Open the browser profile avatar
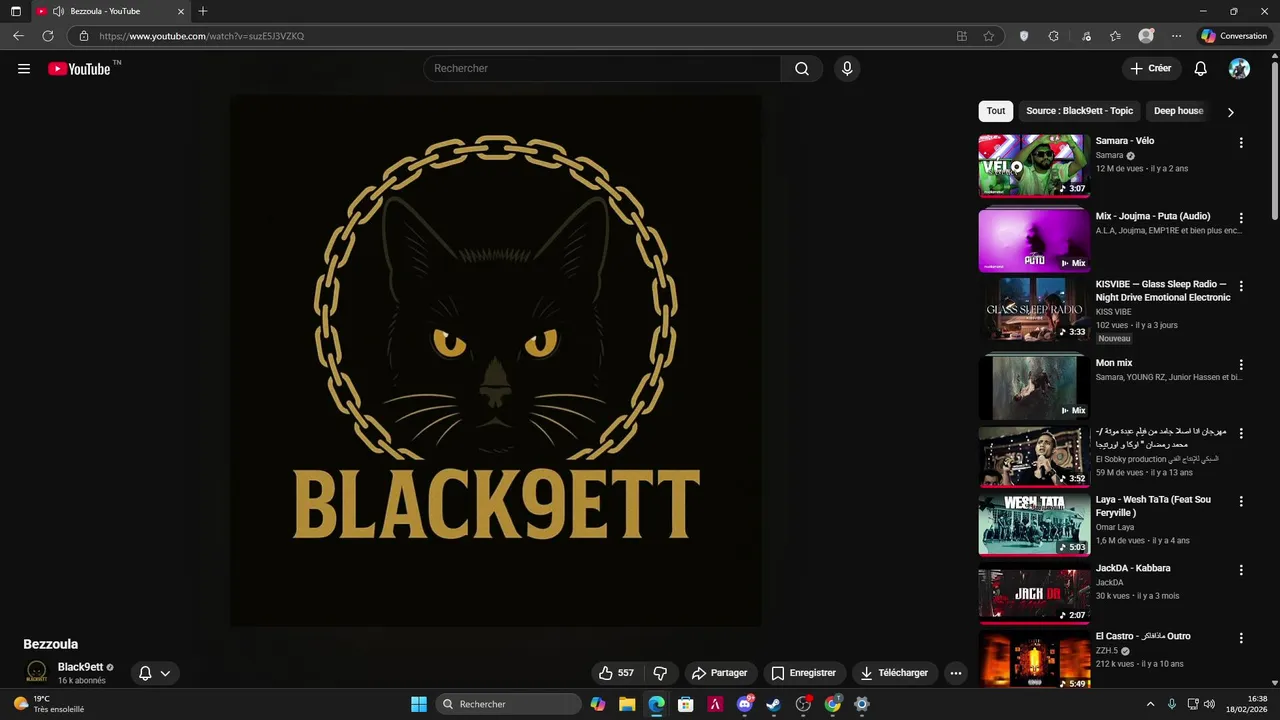 1146,36
